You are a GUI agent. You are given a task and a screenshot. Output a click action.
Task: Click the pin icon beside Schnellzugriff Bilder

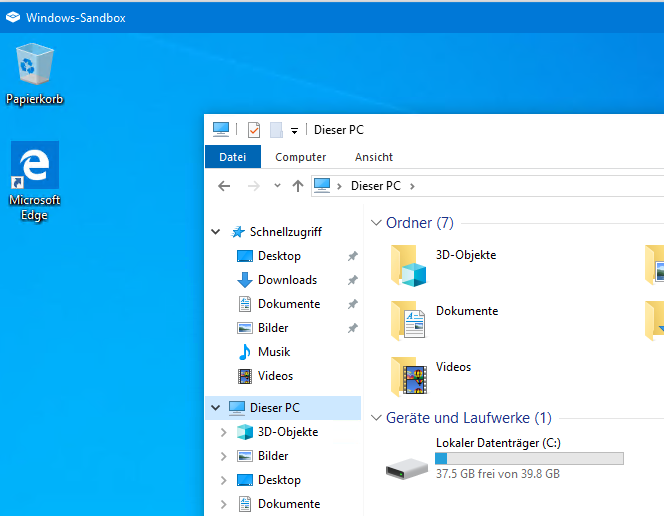pyautogui.click(x=352, y=328)
